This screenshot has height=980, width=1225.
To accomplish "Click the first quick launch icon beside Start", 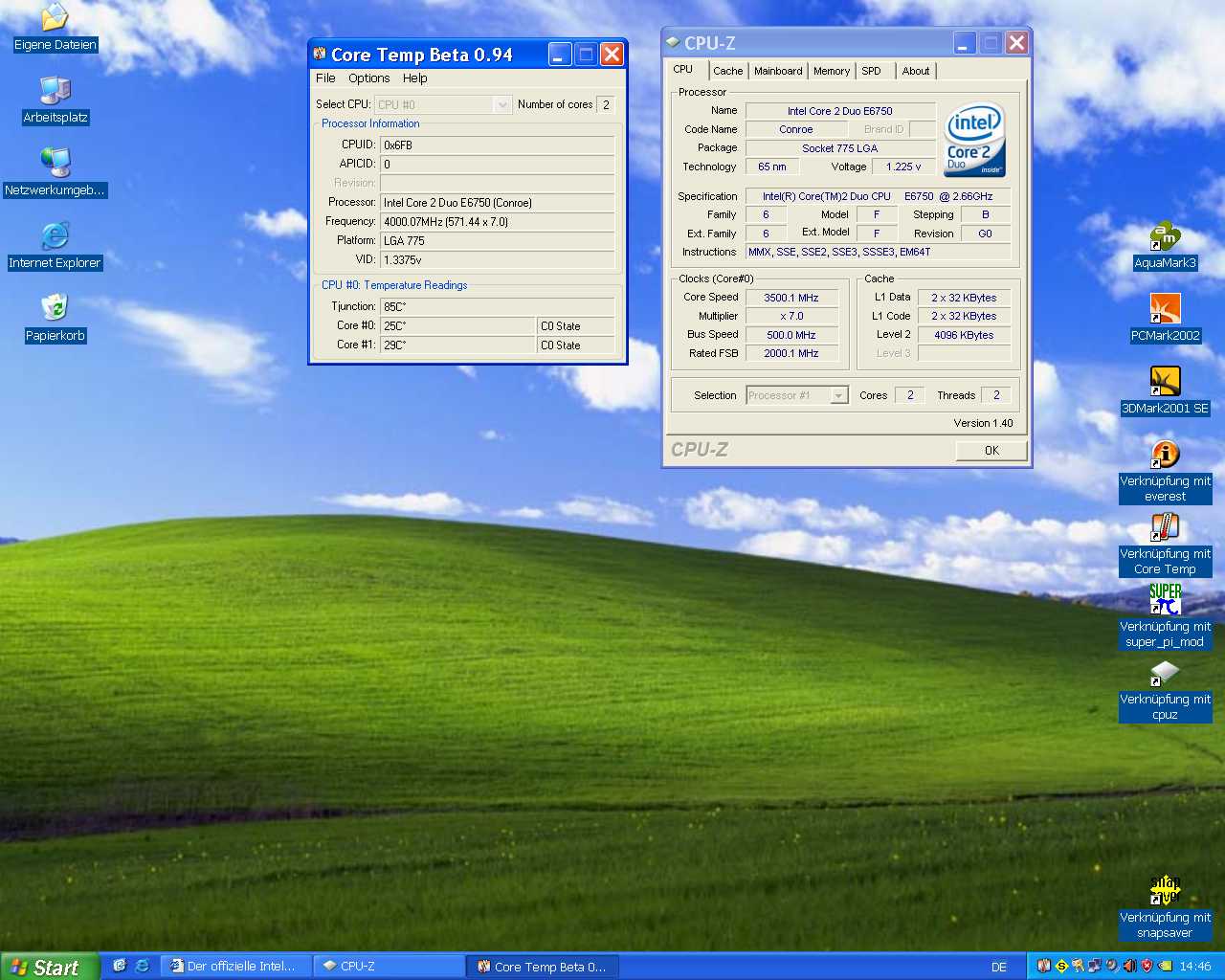I will click(x=120, y=966).
